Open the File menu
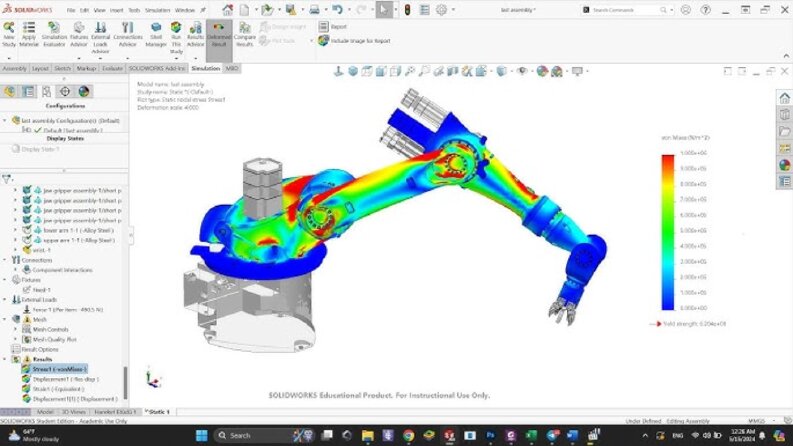This screenshot has height=446, width=793. pyautogui.click(x=71, y=10)
